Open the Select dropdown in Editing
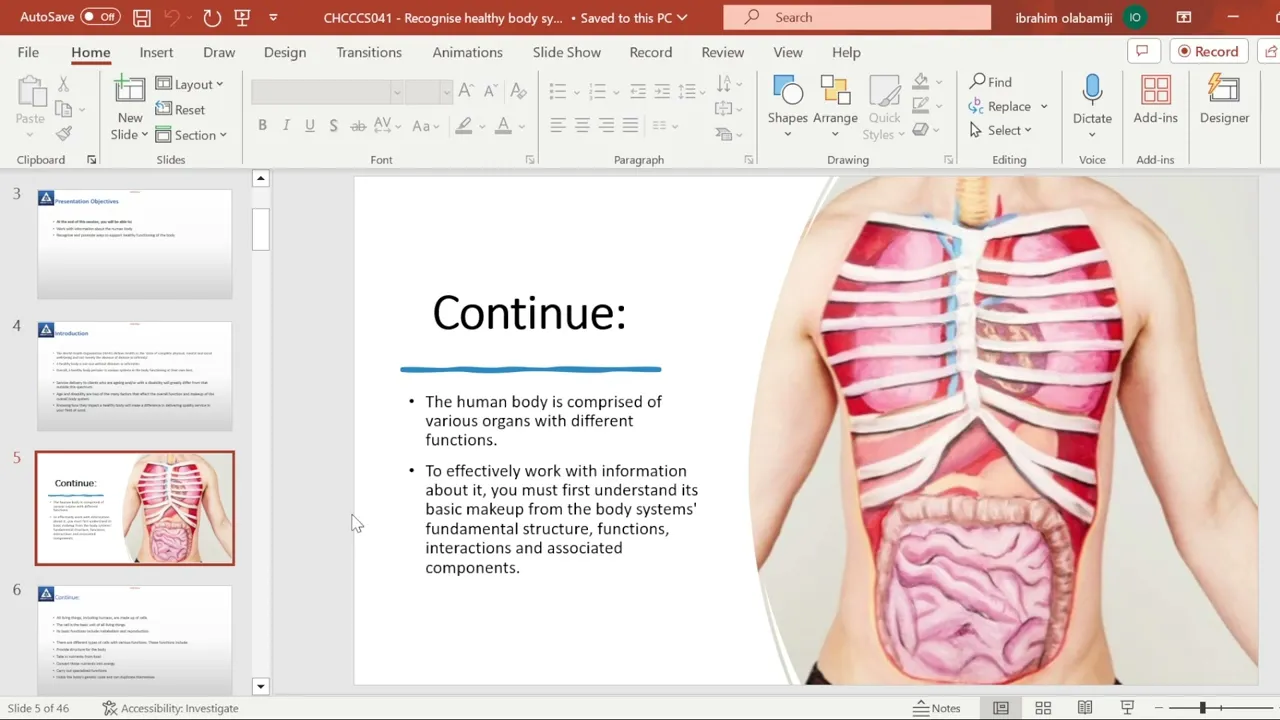Image resolution: width=1280 pixels, height=720 pixels. [1000, 130]
